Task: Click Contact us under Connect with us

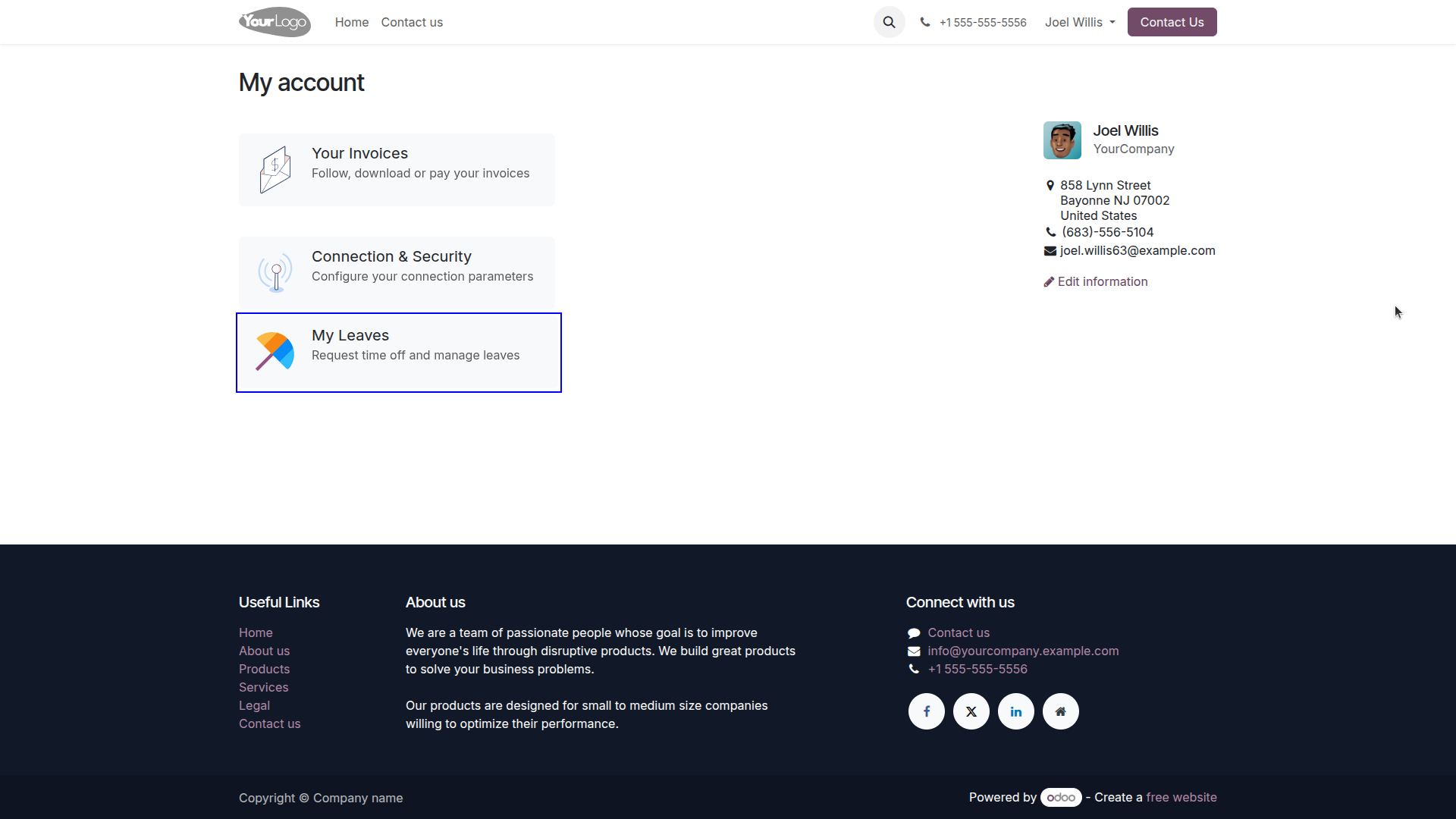Action: (x=959, y=632)
